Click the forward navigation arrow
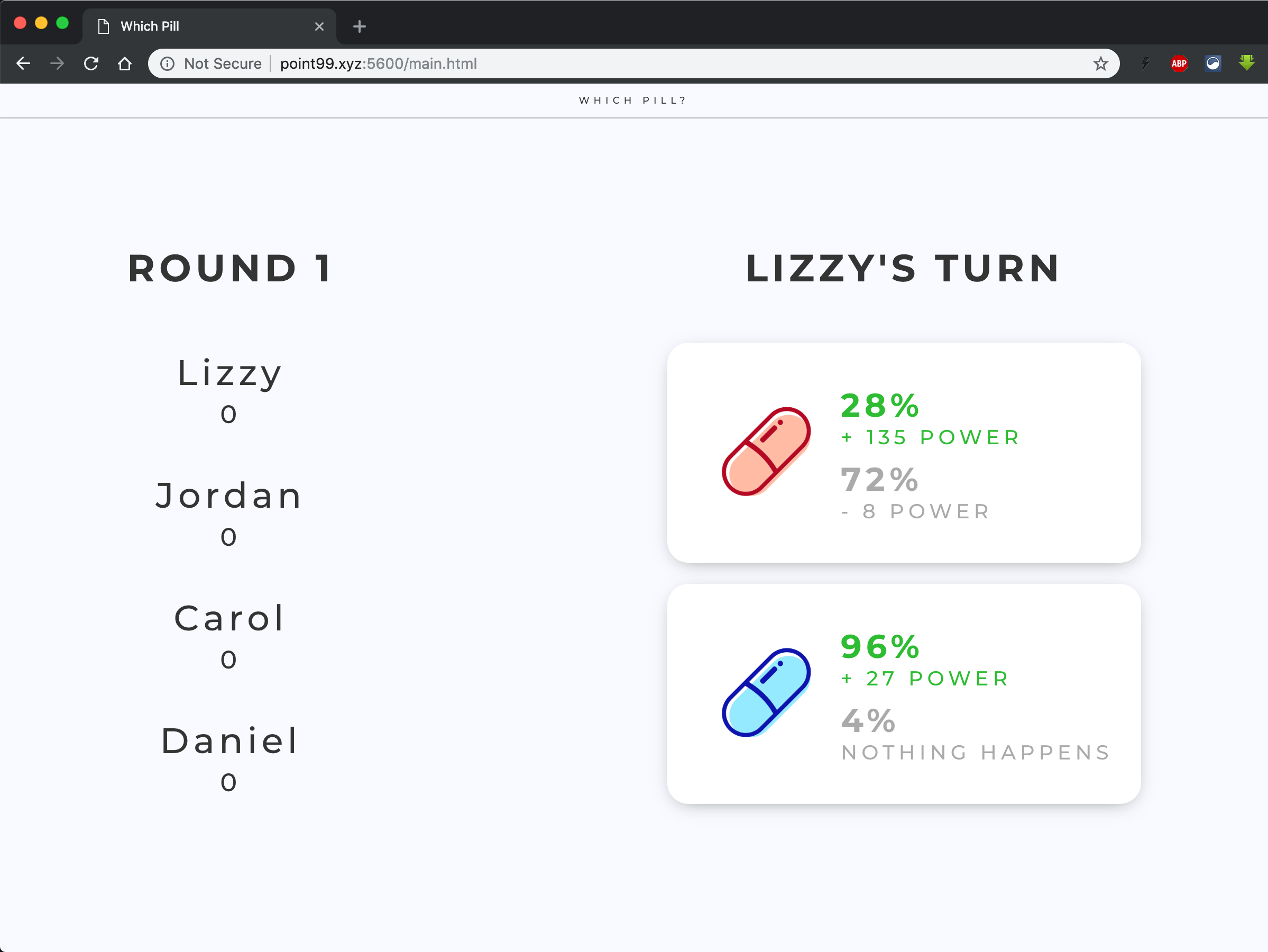This screenshot has width=1268, height=952. coord(57,64)
